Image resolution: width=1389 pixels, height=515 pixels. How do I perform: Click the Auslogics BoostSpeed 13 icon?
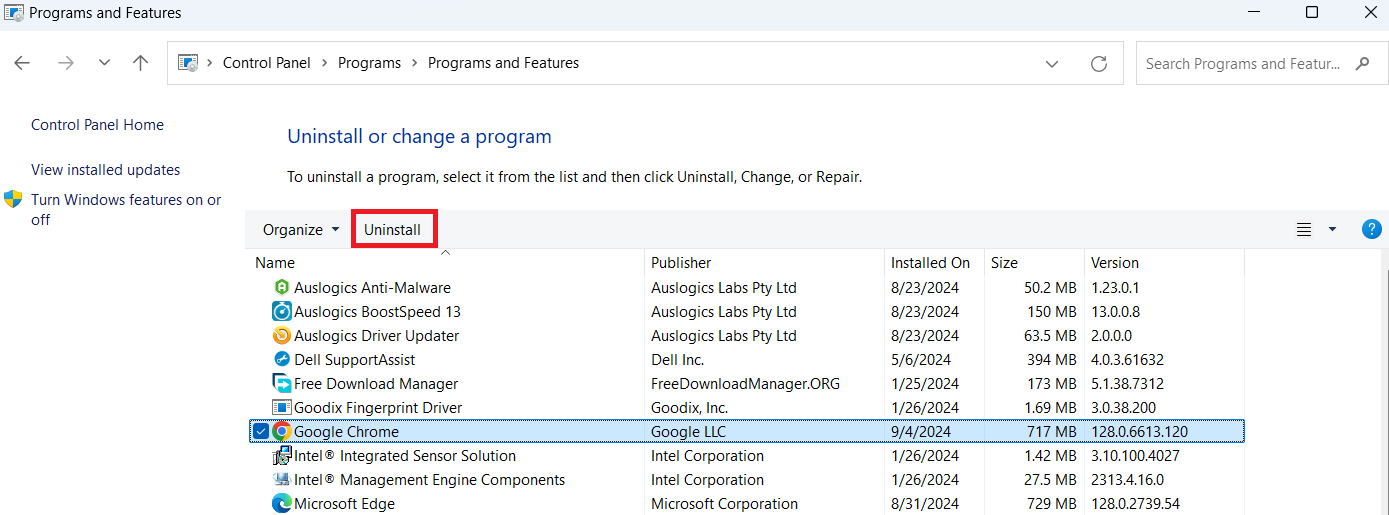click(x=281, y=312)
